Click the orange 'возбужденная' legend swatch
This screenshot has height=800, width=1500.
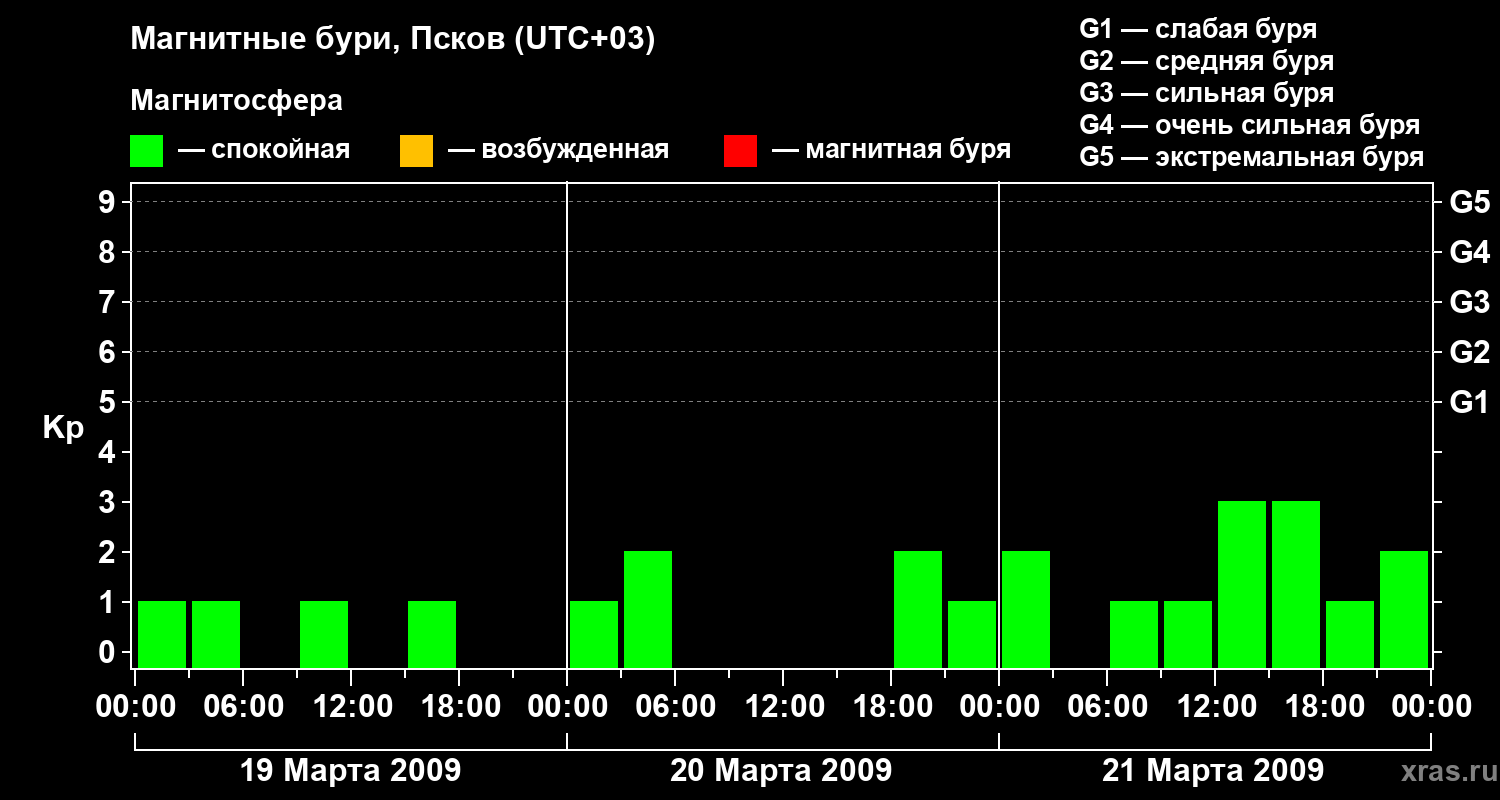pos(416,150)
